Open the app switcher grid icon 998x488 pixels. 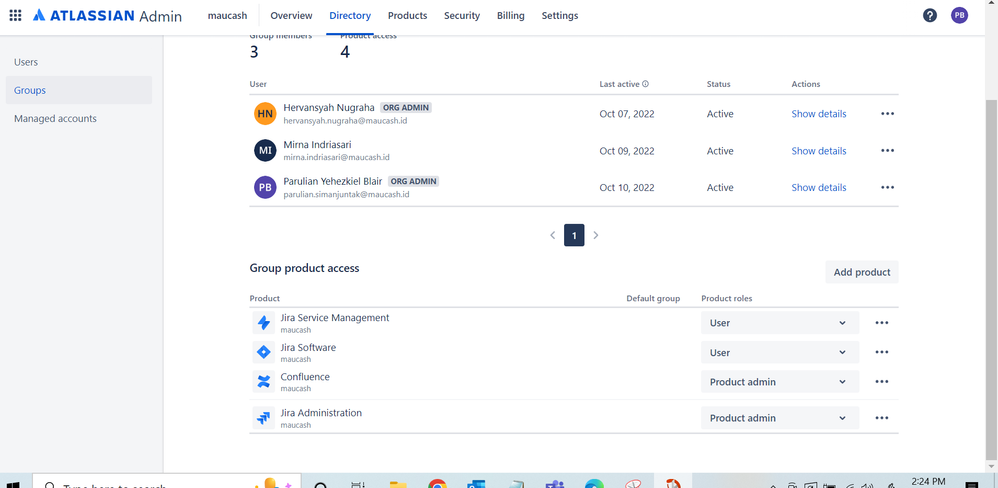pos(15,15)
